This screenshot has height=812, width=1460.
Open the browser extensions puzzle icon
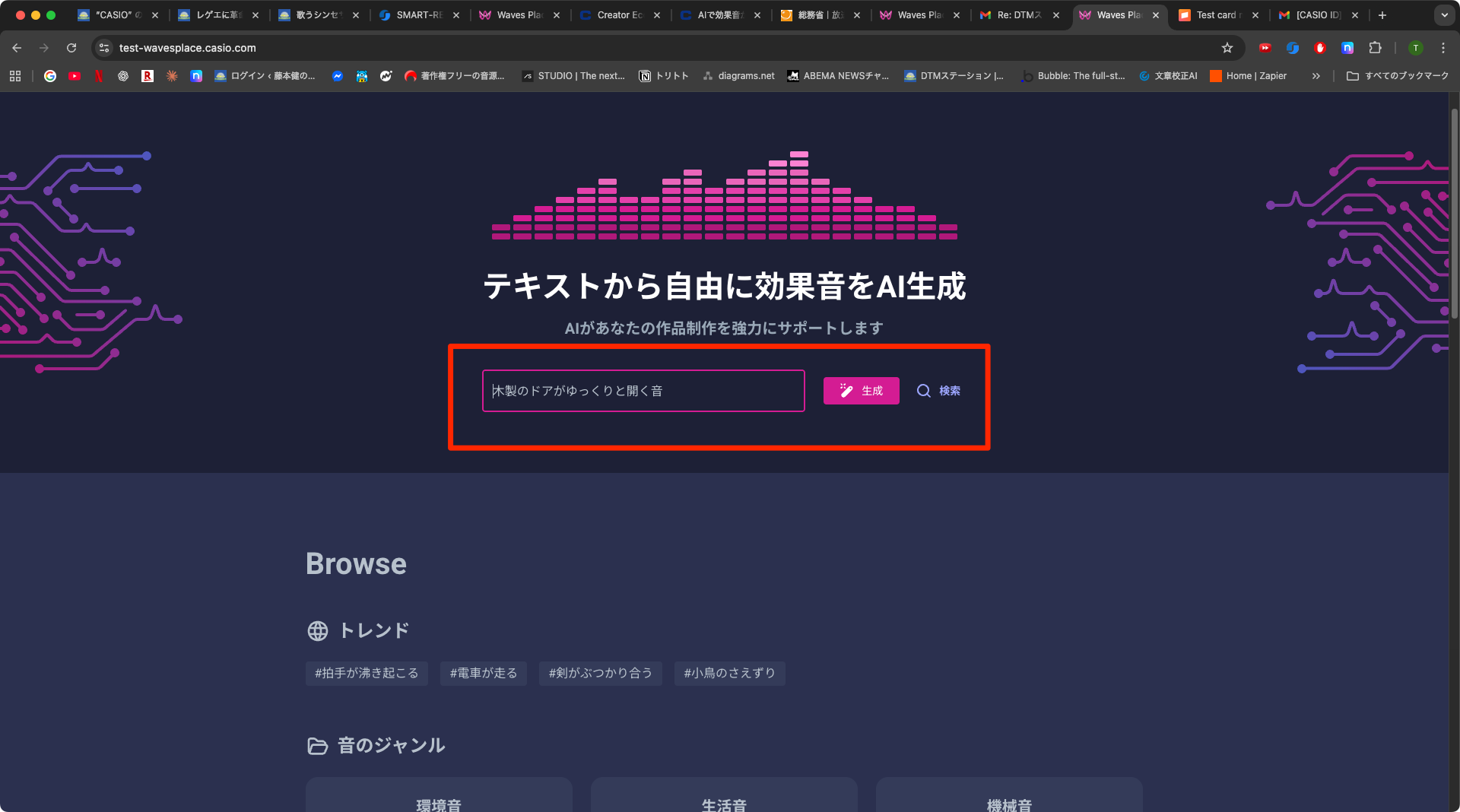point(1375,48)
